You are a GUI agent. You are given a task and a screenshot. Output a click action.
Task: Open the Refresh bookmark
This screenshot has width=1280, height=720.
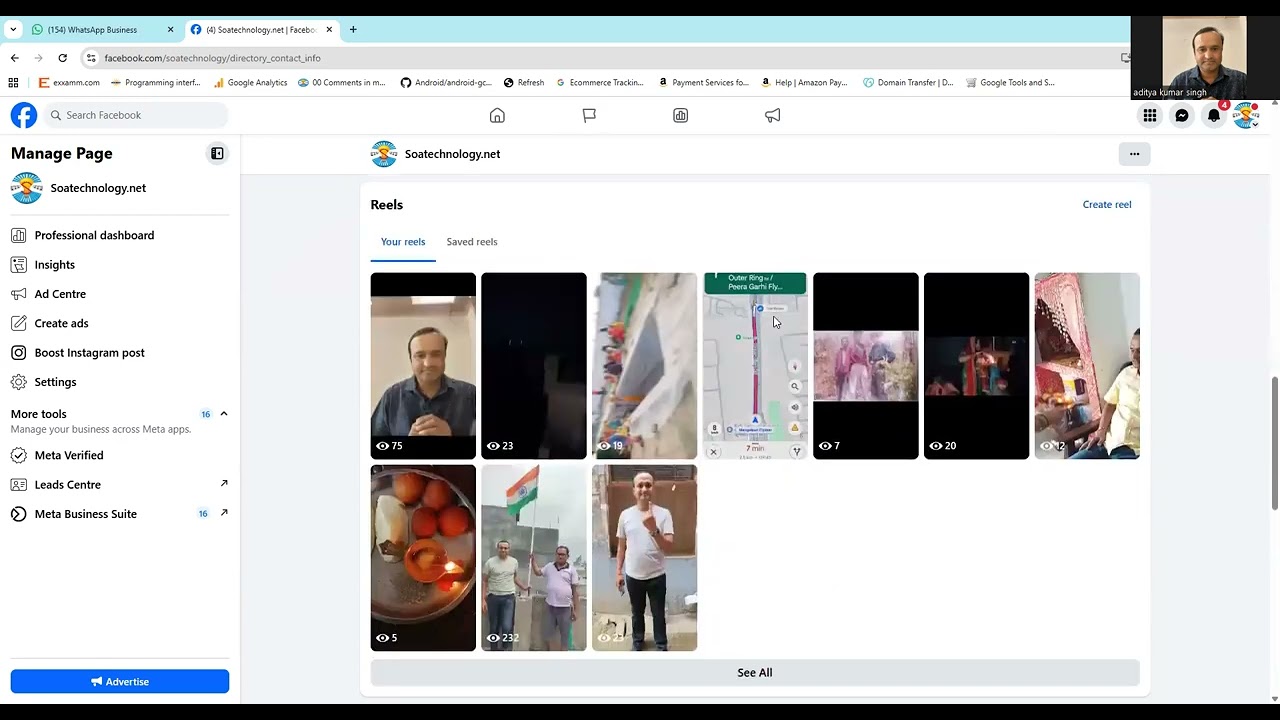point(524,83)
